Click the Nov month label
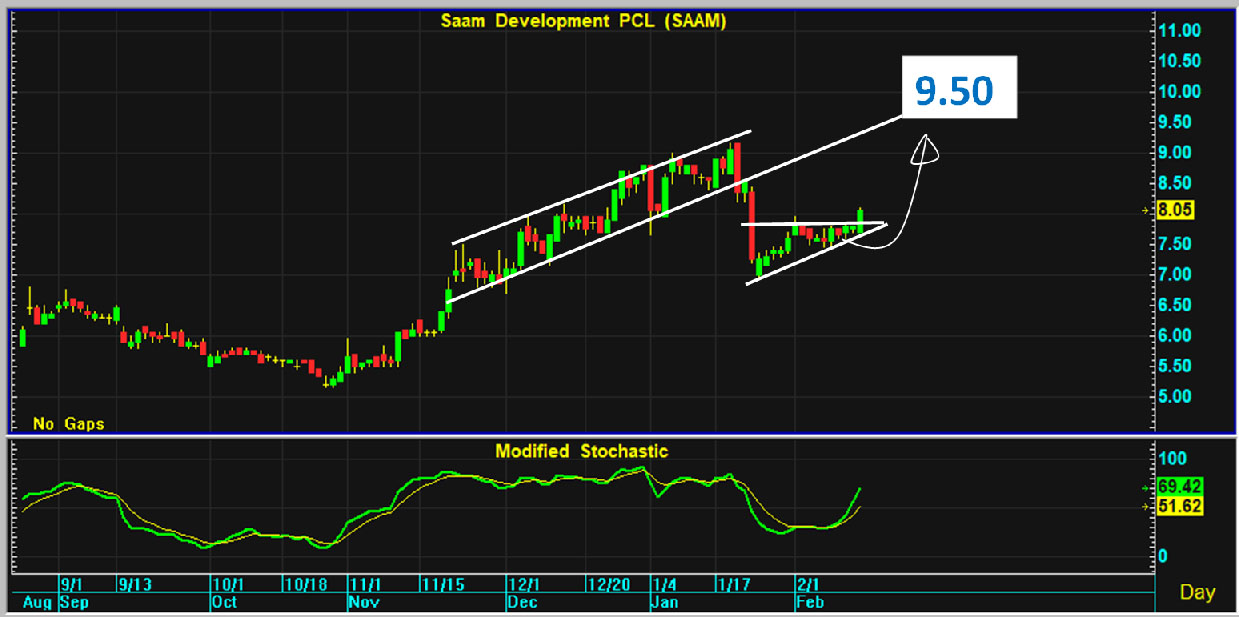The height and width of the screenshot is (617, 1239). pyautogui.click(x=362, y=604)
